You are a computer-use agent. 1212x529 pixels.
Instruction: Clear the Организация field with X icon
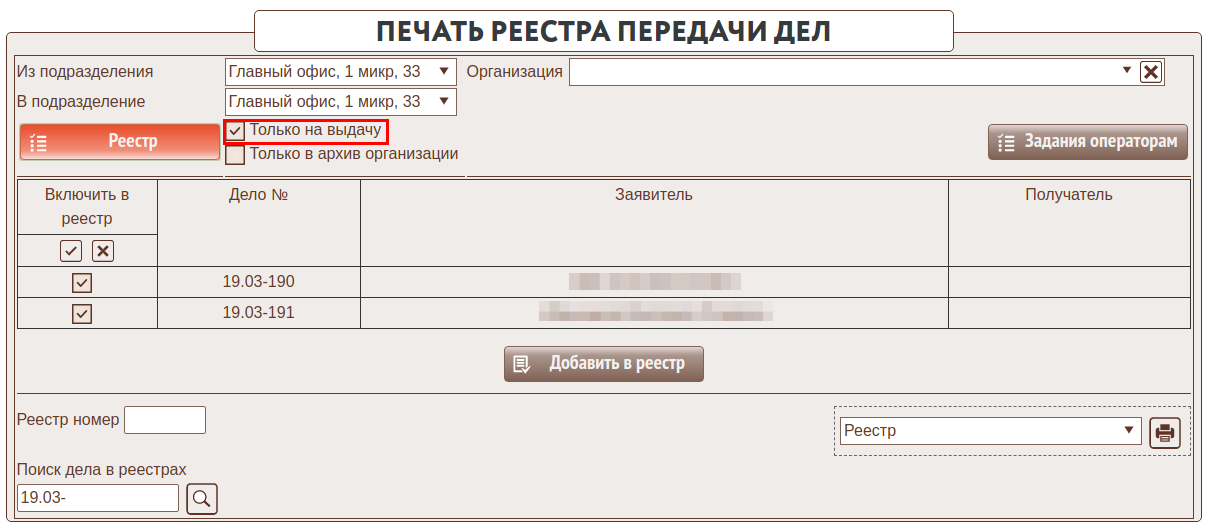1151,72
